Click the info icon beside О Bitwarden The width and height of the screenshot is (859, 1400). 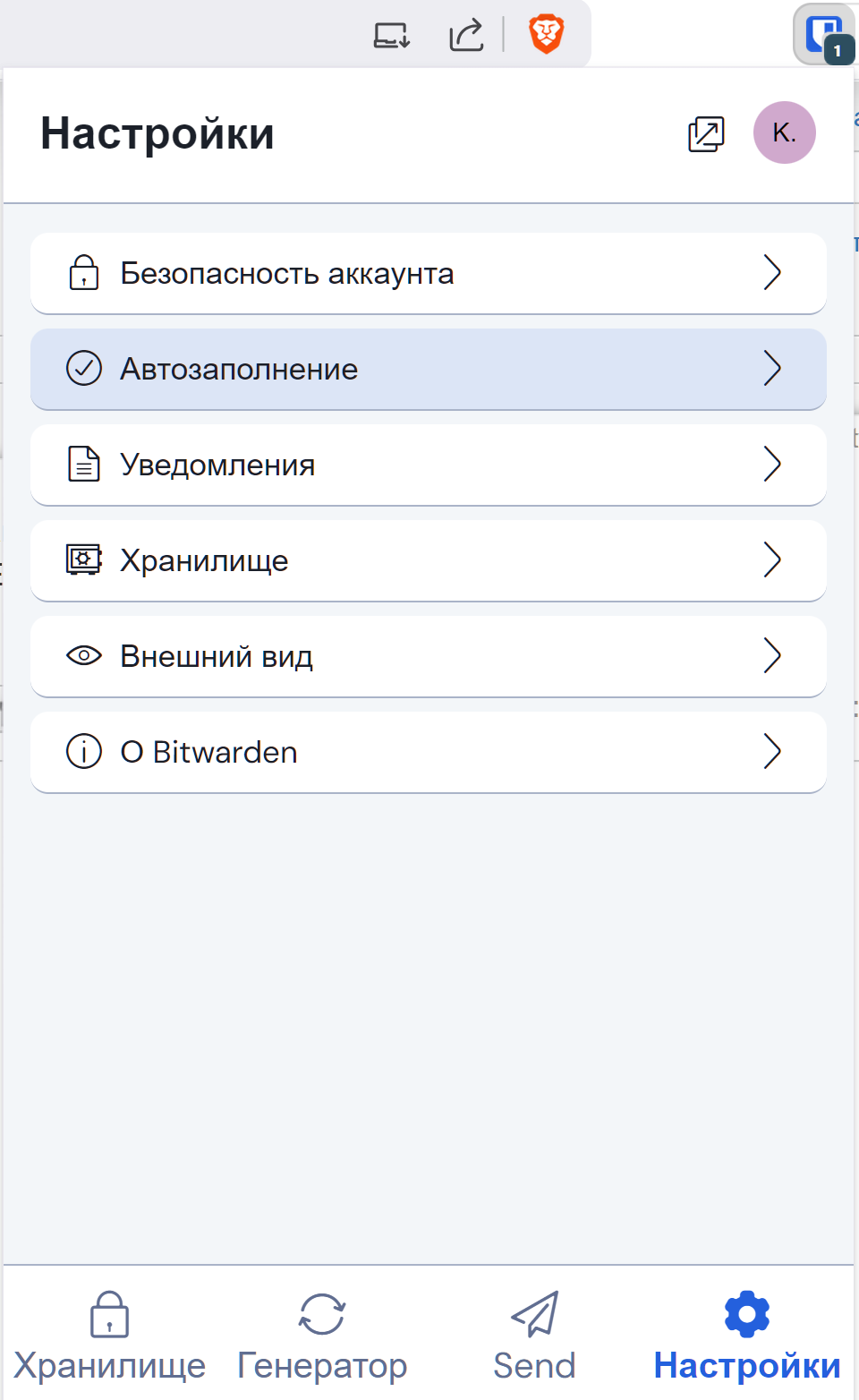point(84,752)
